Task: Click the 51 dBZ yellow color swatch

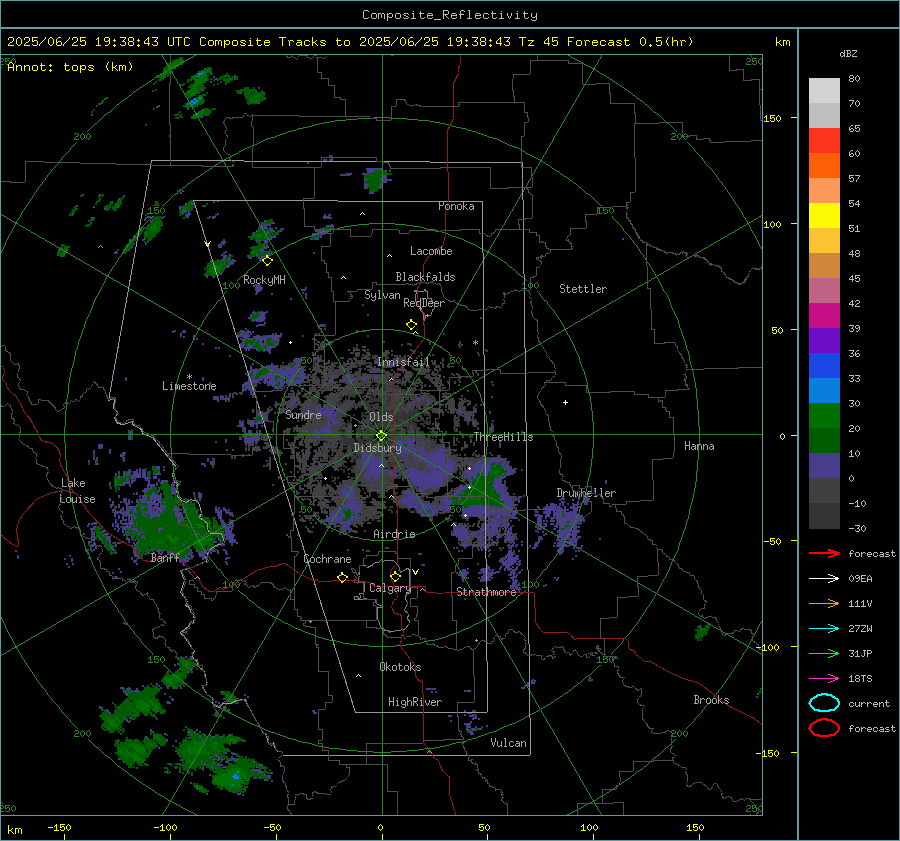Action: pos(824,215)
